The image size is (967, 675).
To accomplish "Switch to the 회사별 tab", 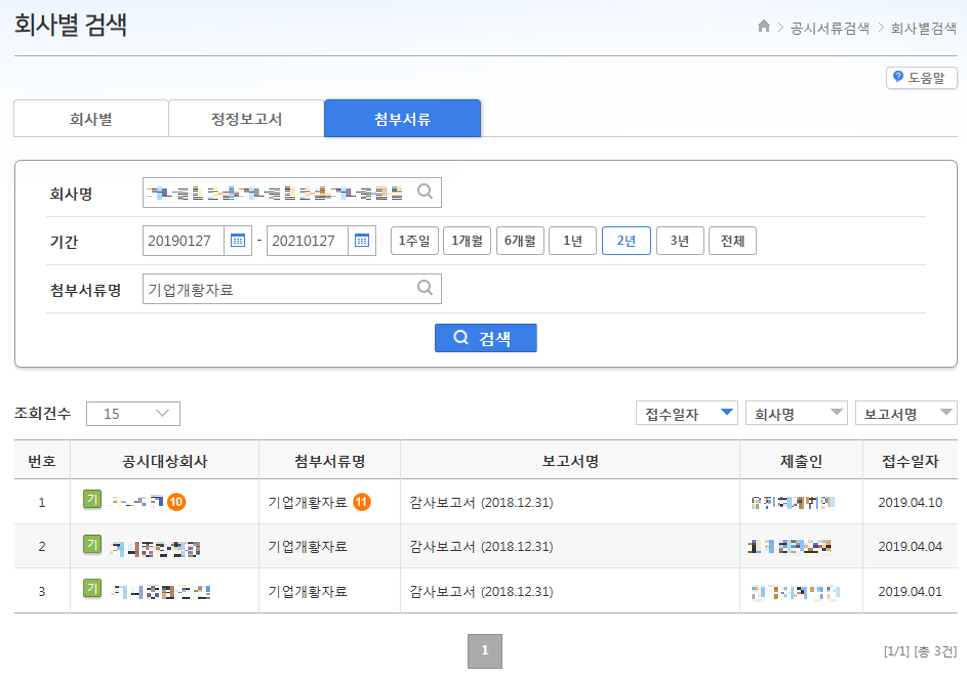I will point(90,118).
